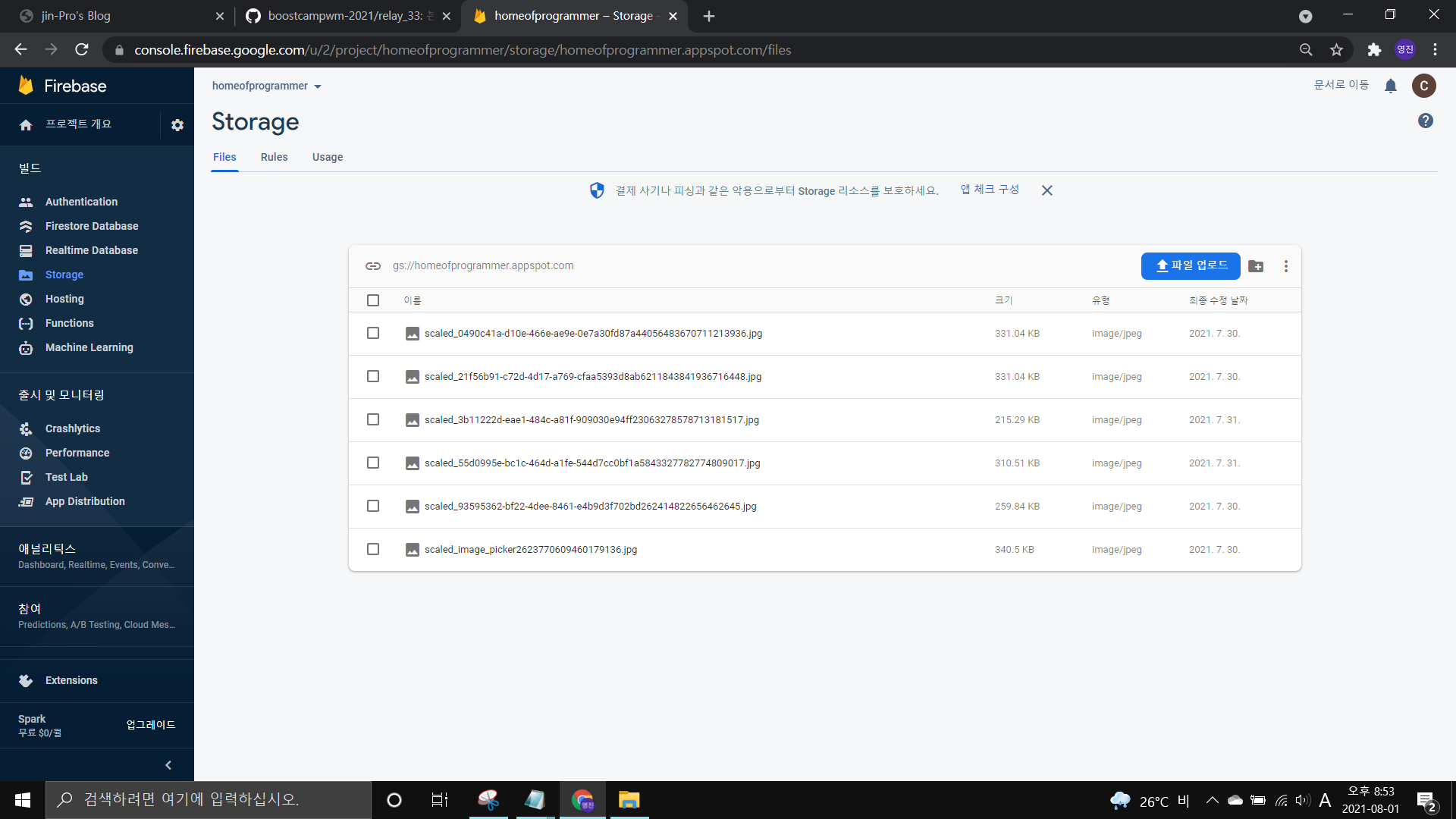Open the help question mark icon
The height and width of the screenshot is (819, 1456).
click(1424, 121)
